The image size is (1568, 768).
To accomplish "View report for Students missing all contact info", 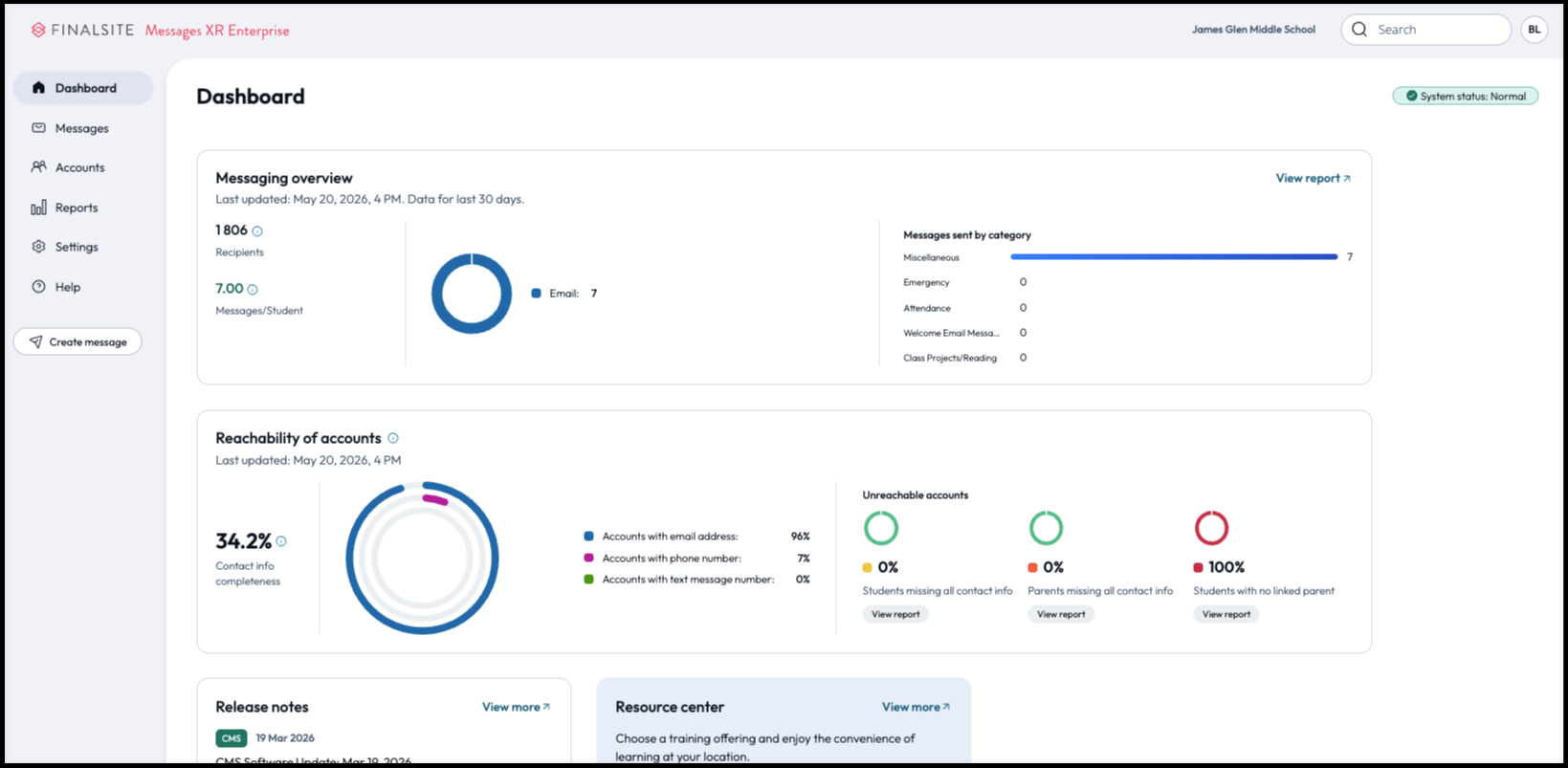I will pos(895,614).
